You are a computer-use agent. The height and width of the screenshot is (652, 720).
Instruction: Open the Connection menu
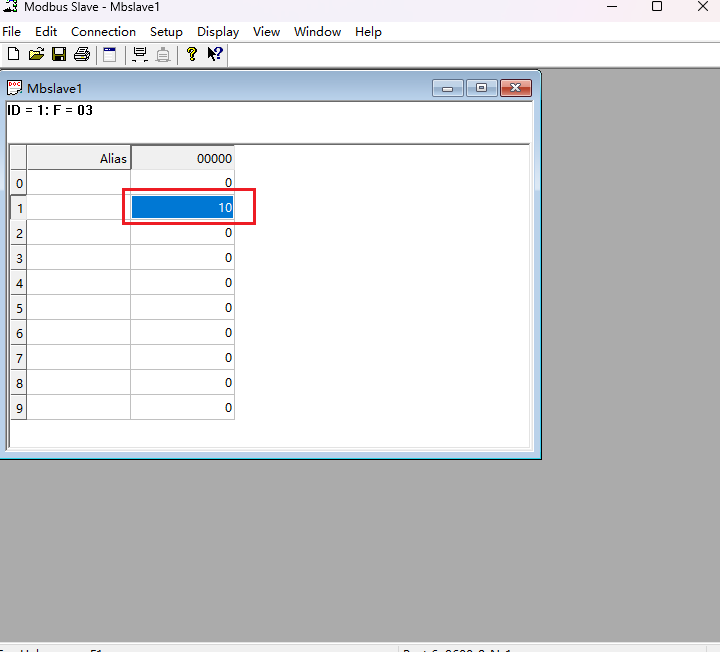click(x=103, y=32)
